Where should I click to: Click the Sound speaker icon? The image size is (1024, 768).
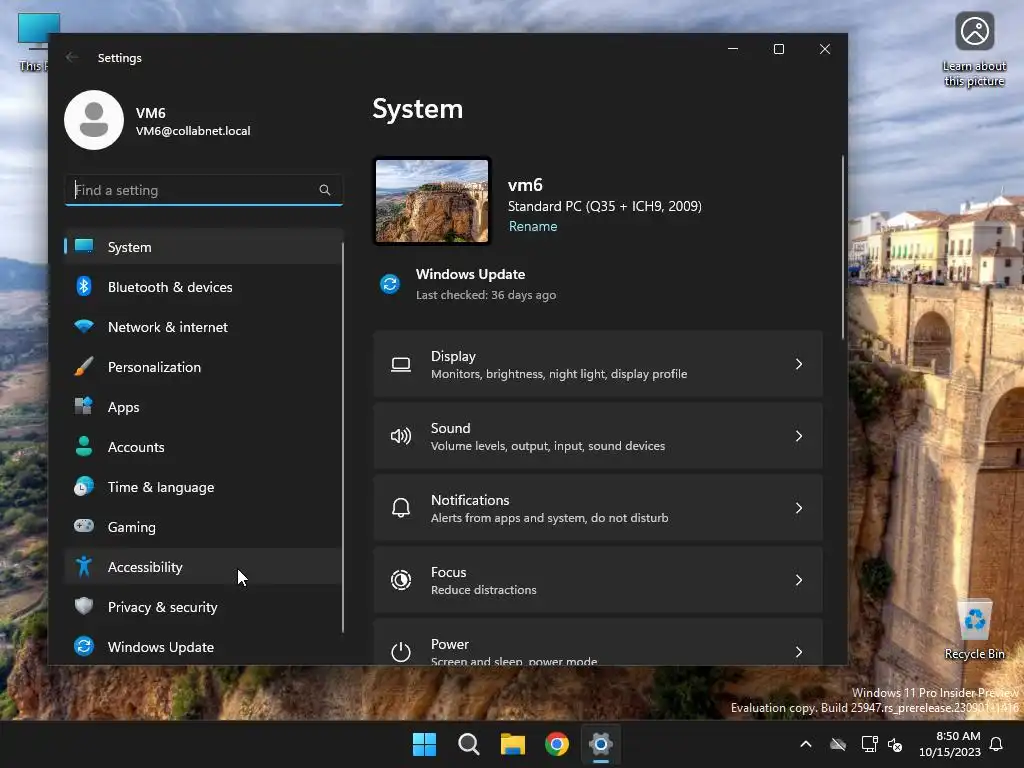click(401, 436)
